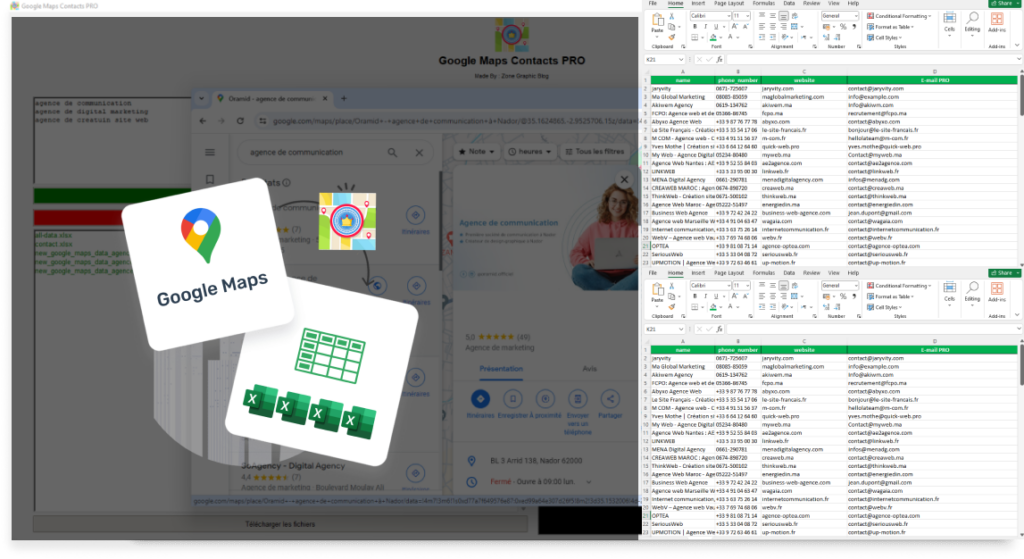Click Add-ins icon in the bottom Excel ribbon
1024x559 pixels.
coord(997,291)
